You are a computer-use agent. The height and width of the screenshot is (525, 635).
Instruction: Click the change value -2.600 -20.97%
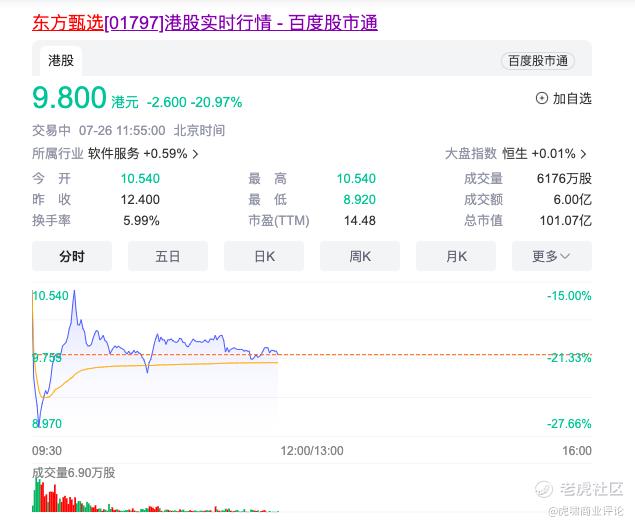coord(194,102)
